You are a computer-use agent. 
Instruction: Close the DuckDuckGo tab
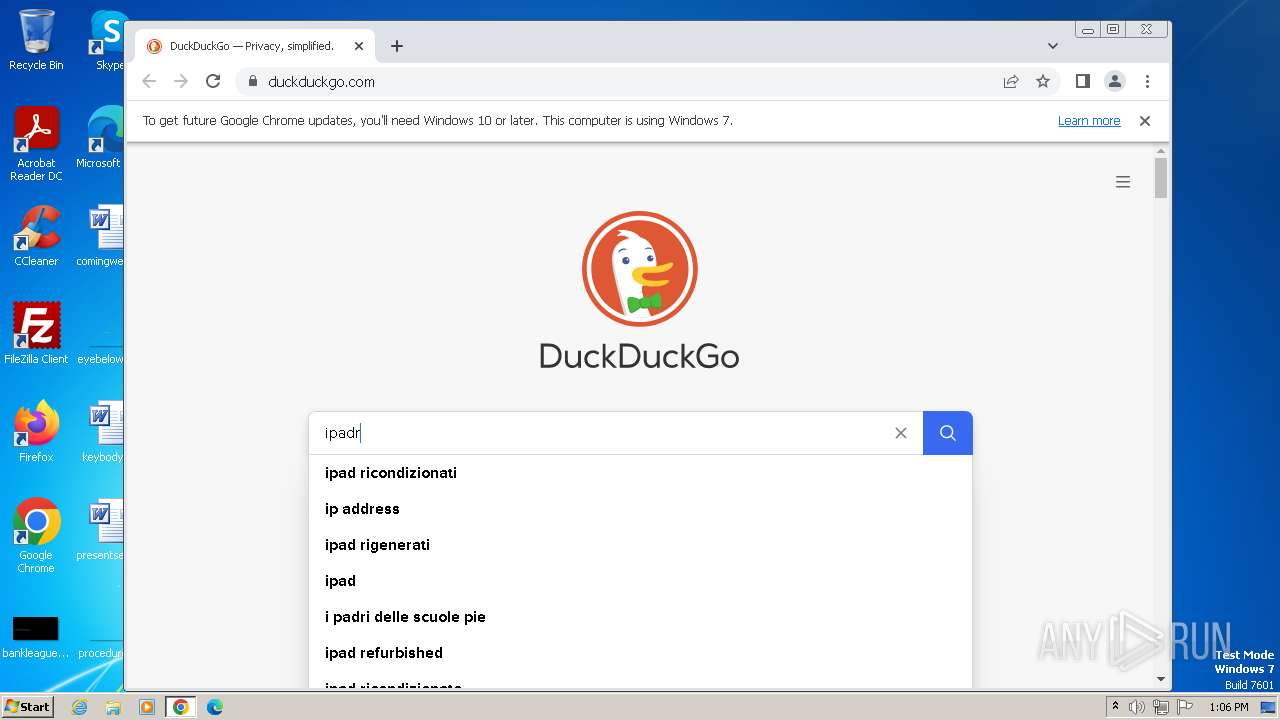[x=359, y=46]
